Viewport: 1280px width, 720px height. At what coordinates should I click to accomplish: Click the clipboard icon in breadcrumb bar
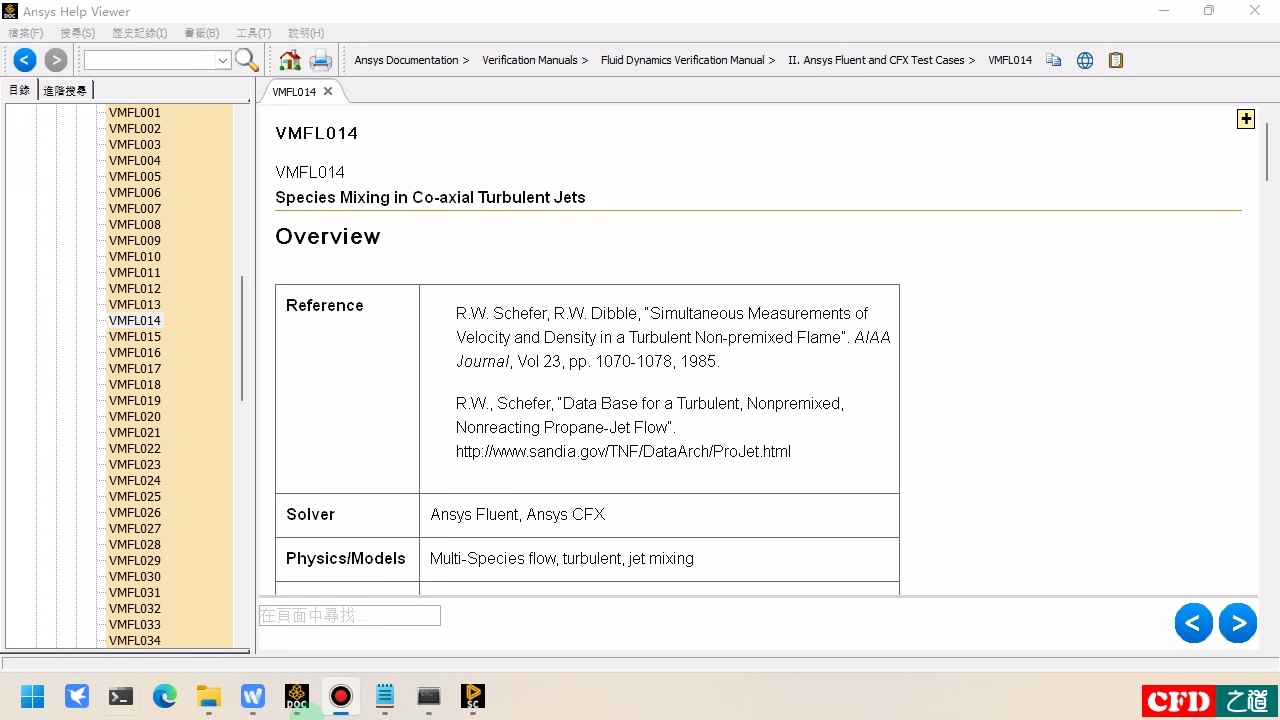tap(1116, 60)
